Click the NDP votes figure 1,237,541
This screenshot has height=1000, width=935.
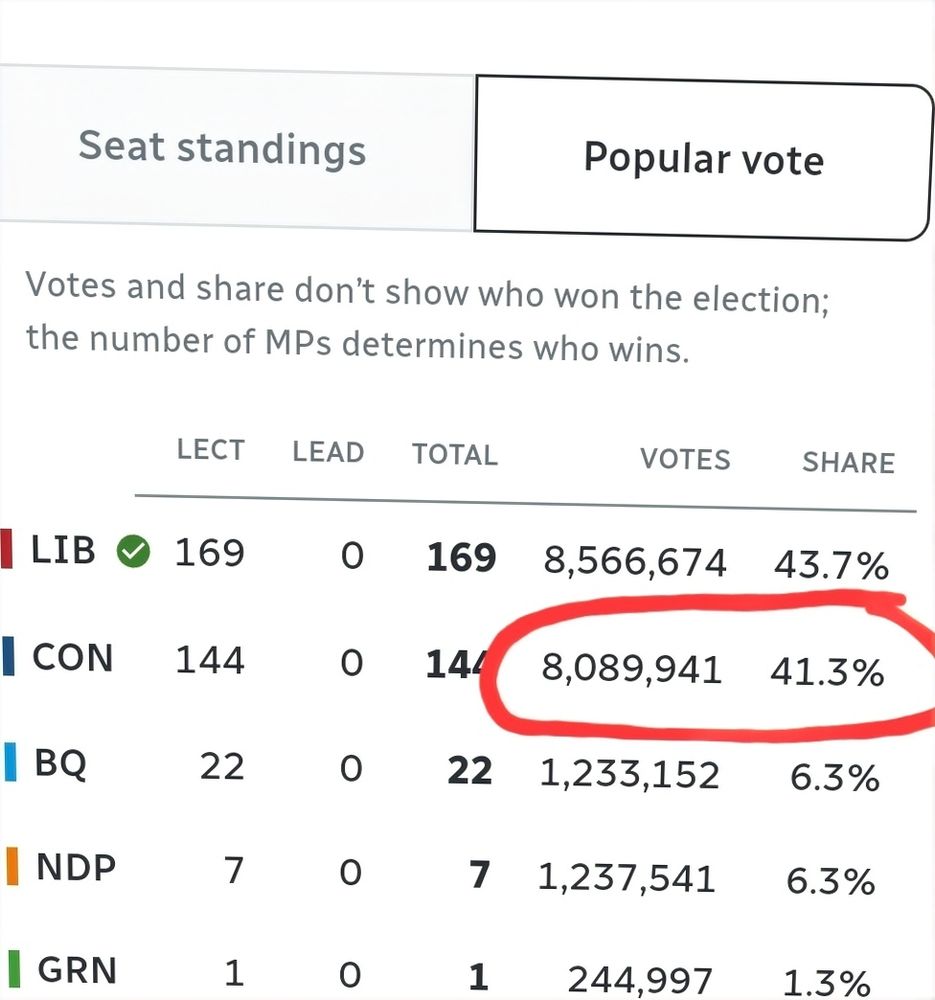[x=626, y=878]
